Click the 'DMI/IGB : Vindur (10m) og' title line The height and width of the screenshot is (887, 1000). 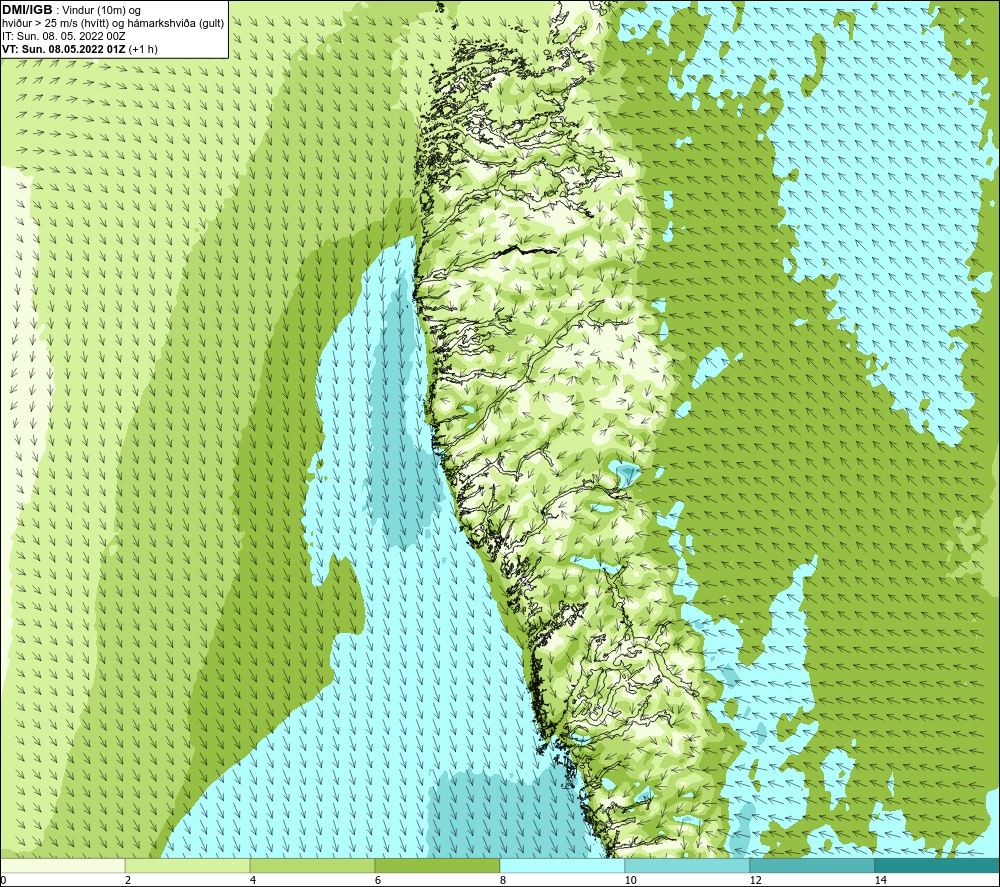pos(71,10)
